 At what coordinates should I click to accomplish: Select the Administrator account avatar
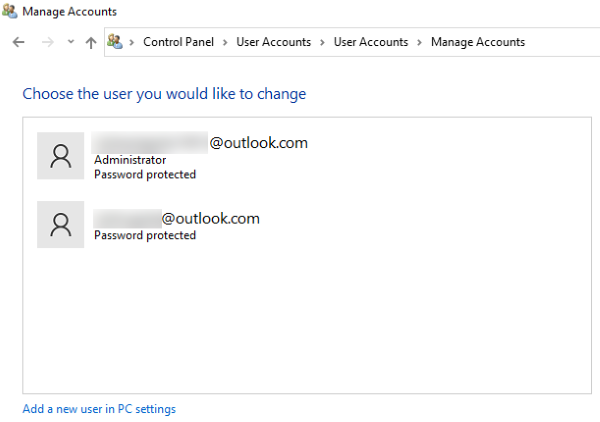pos(60,156)
